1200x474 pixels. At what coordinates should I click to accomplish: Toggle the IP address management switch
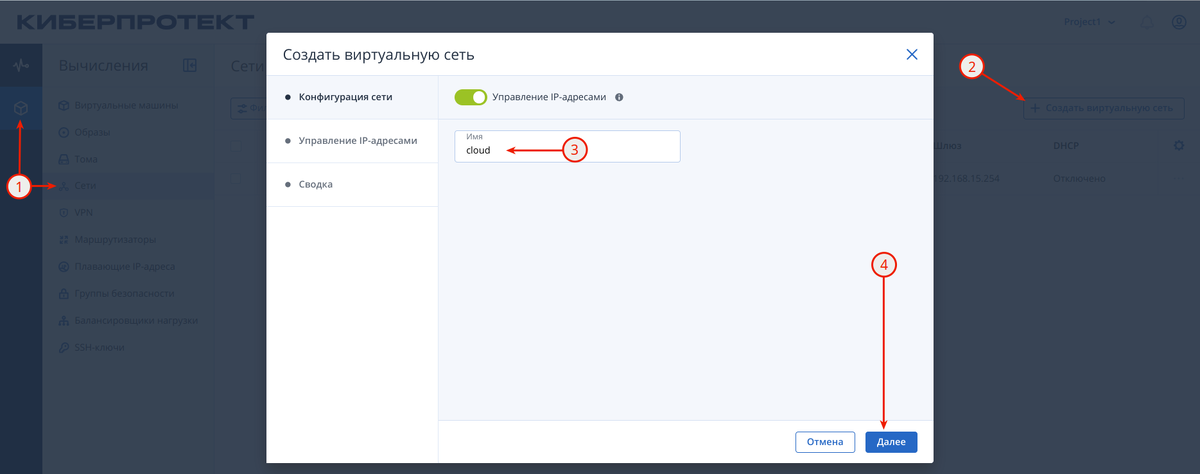pyautogui.click(x=470, y=97)
